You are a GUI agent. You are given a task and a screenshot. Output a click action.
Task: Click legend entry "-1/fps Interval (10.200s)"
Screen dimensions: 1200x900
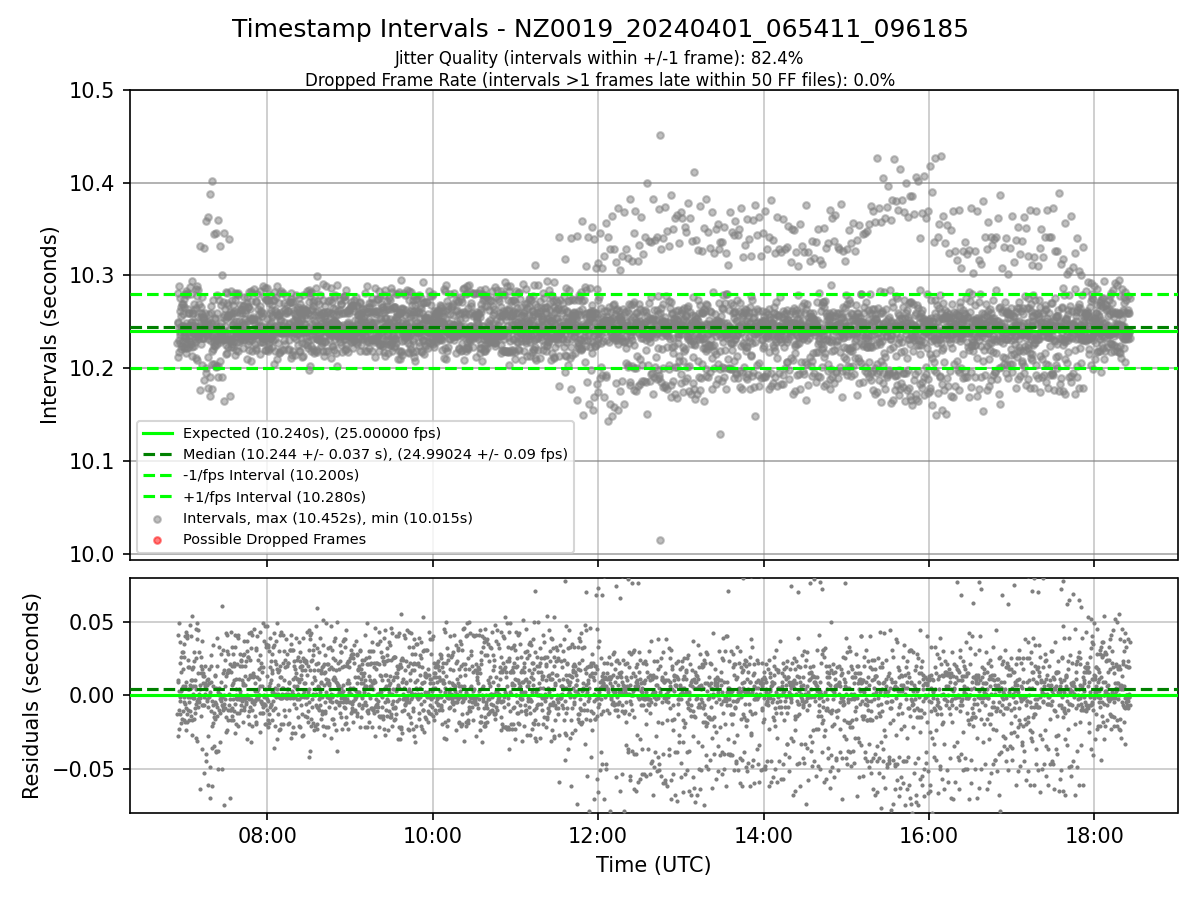[x=271, y=475]
